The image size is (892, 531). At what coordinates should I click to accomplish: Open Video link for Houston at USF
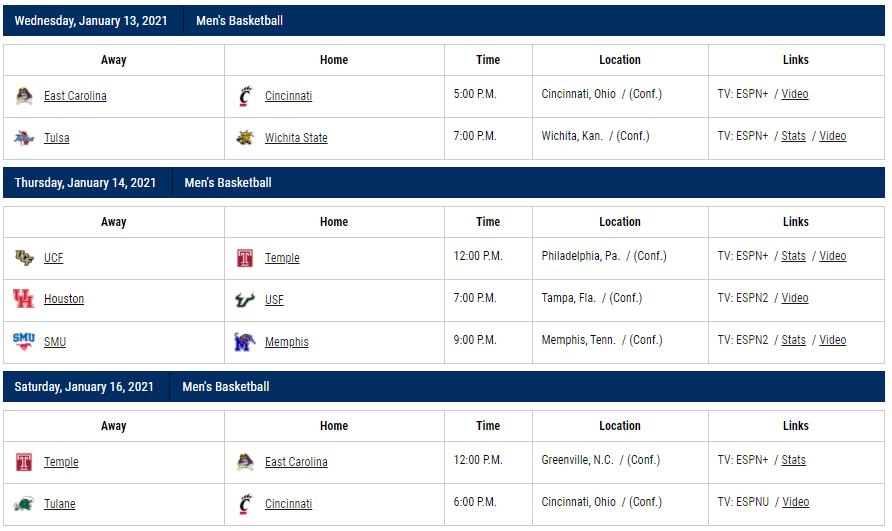click(795, 298)
